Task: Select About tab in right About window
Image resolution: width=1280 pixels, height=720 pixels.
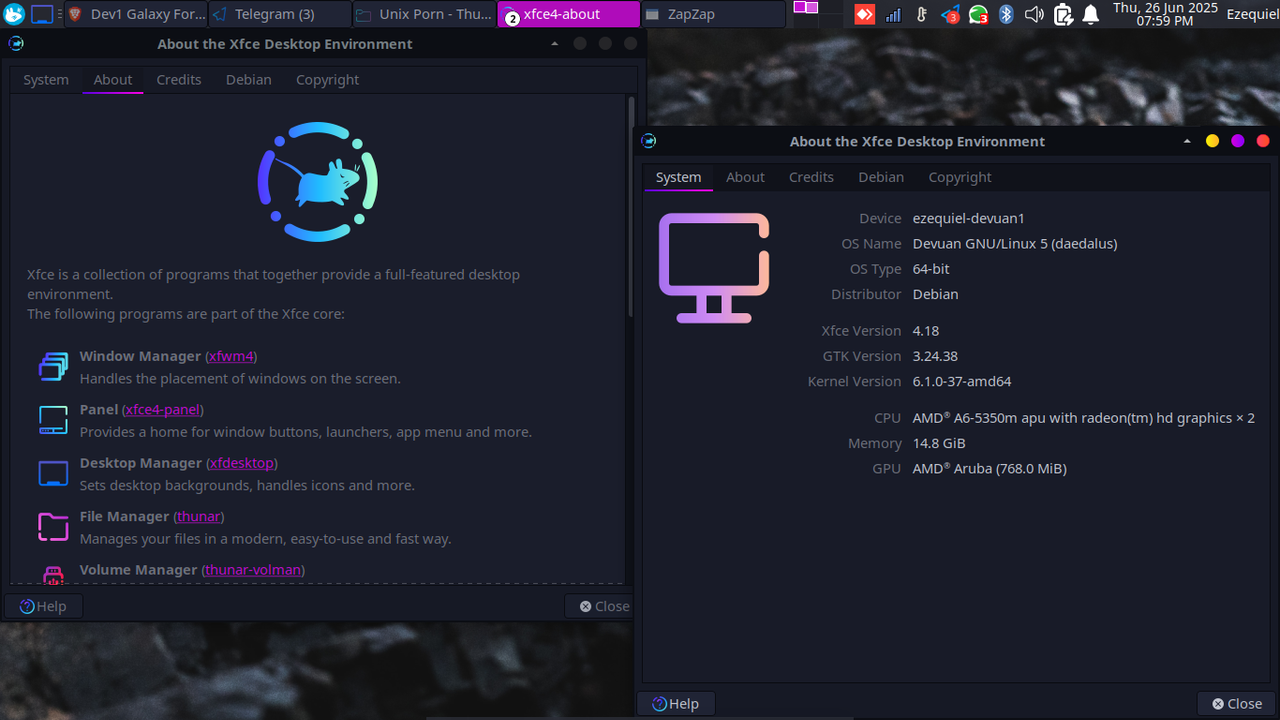Action: point(745,177)
